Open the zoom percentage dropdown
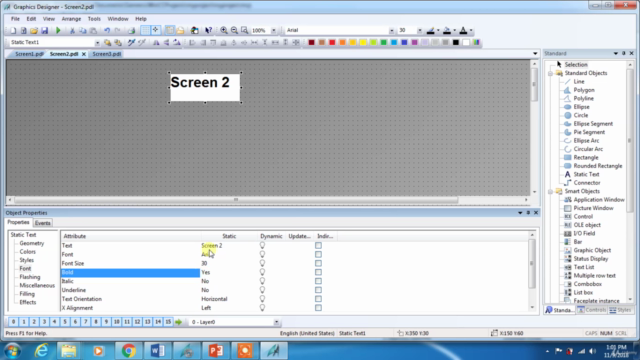640x360 pixels. [273, 31]
